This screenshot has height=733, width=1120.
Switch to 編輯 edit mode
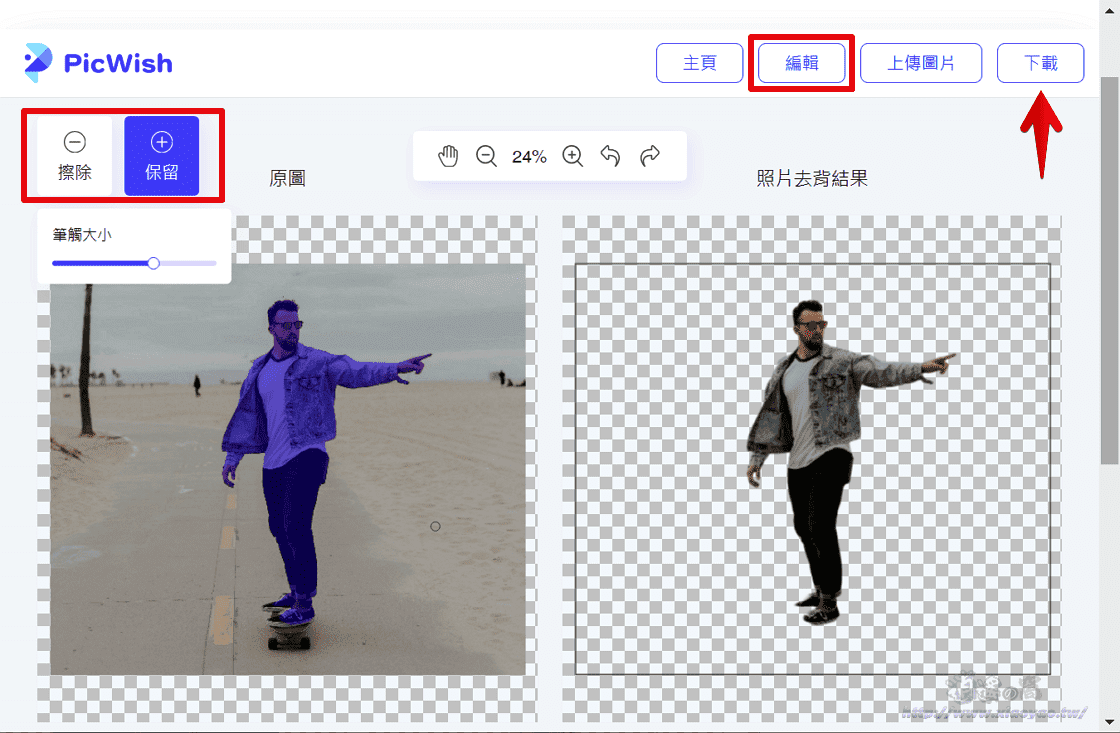click(x=801, y=62)
